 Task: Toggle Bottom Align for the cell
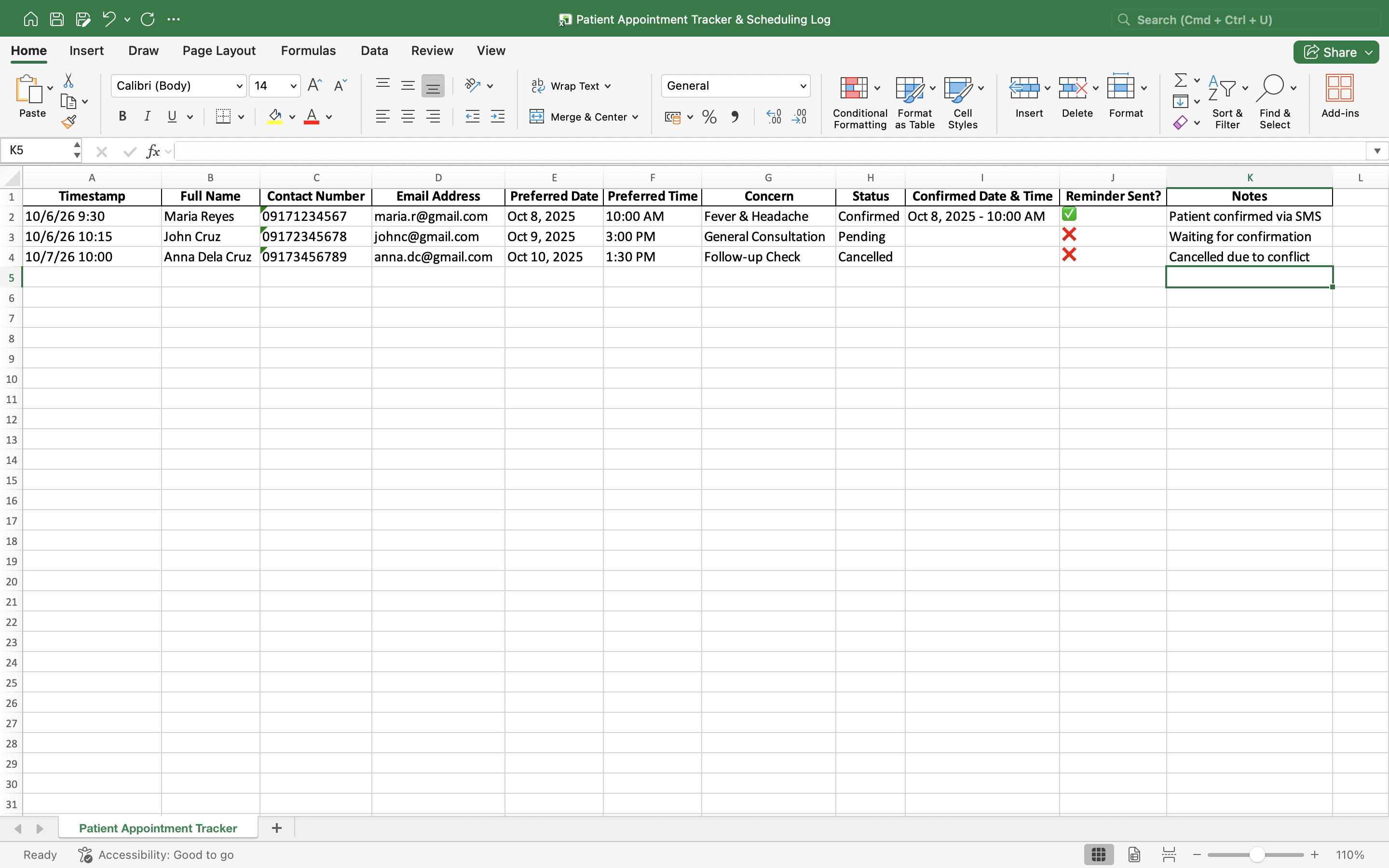(433, 86)
